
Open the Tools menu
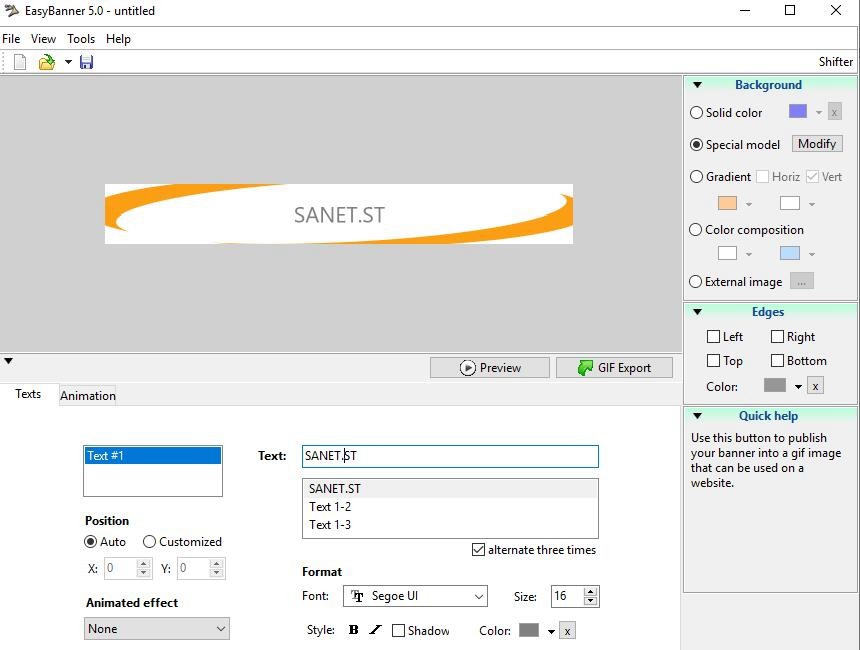click(81, 39)
